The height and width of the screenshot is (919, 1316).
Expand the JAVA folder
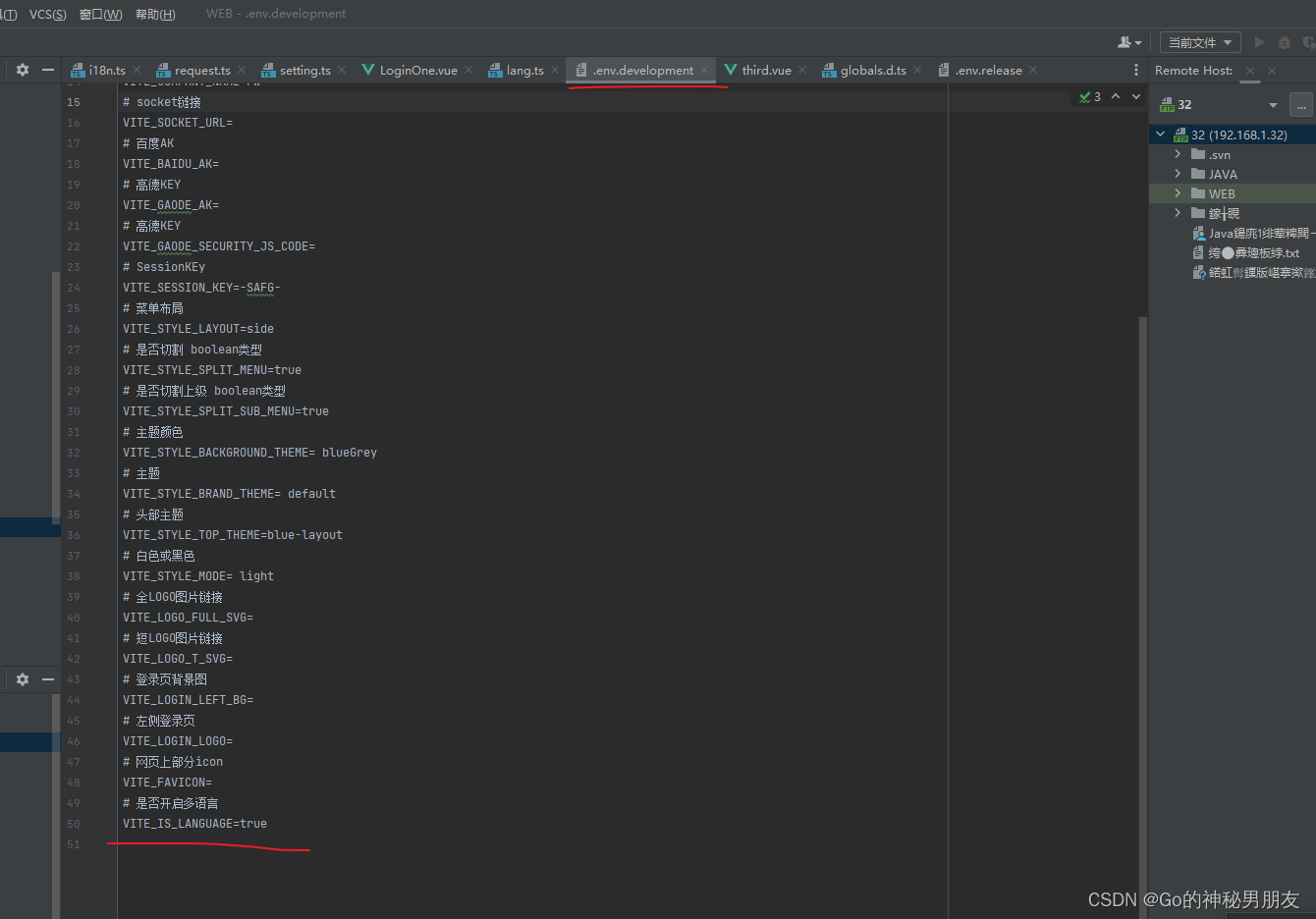[1178, 174]
